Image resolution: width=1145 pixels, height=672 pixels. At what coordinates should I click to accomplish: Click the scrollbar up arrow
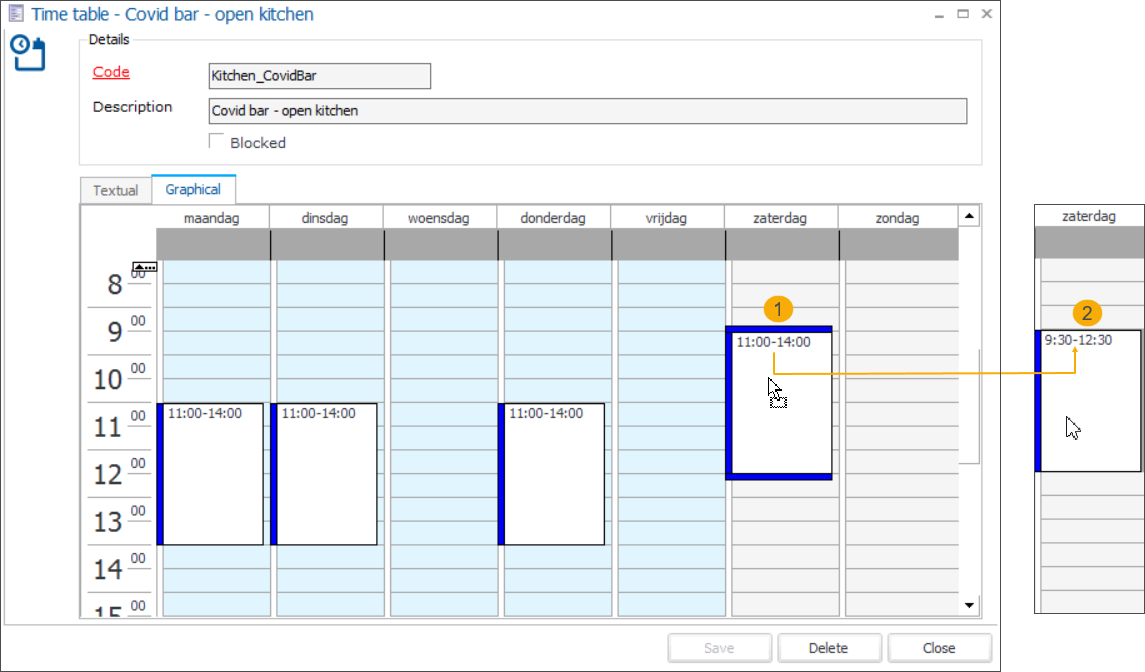click(x=968, y=214)
